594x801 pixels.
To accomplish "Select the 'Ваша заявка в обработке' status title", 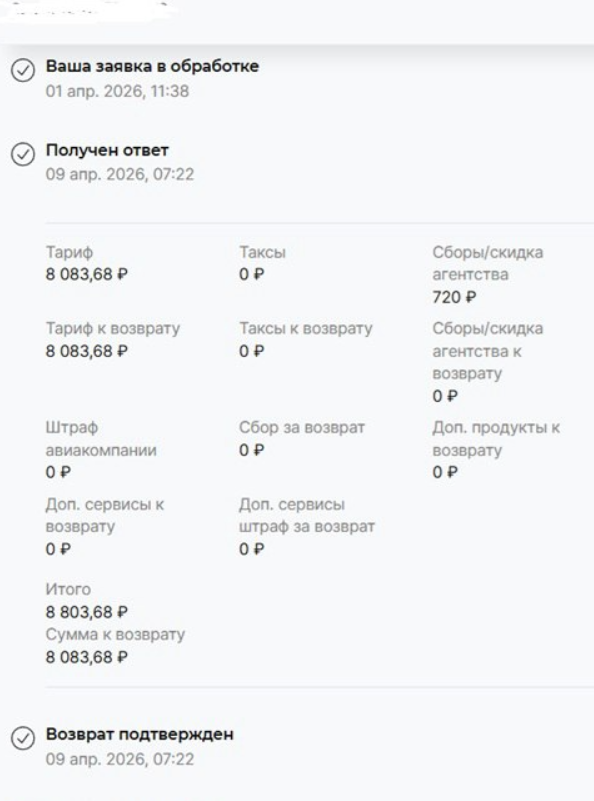I will [x=152, y=66].
